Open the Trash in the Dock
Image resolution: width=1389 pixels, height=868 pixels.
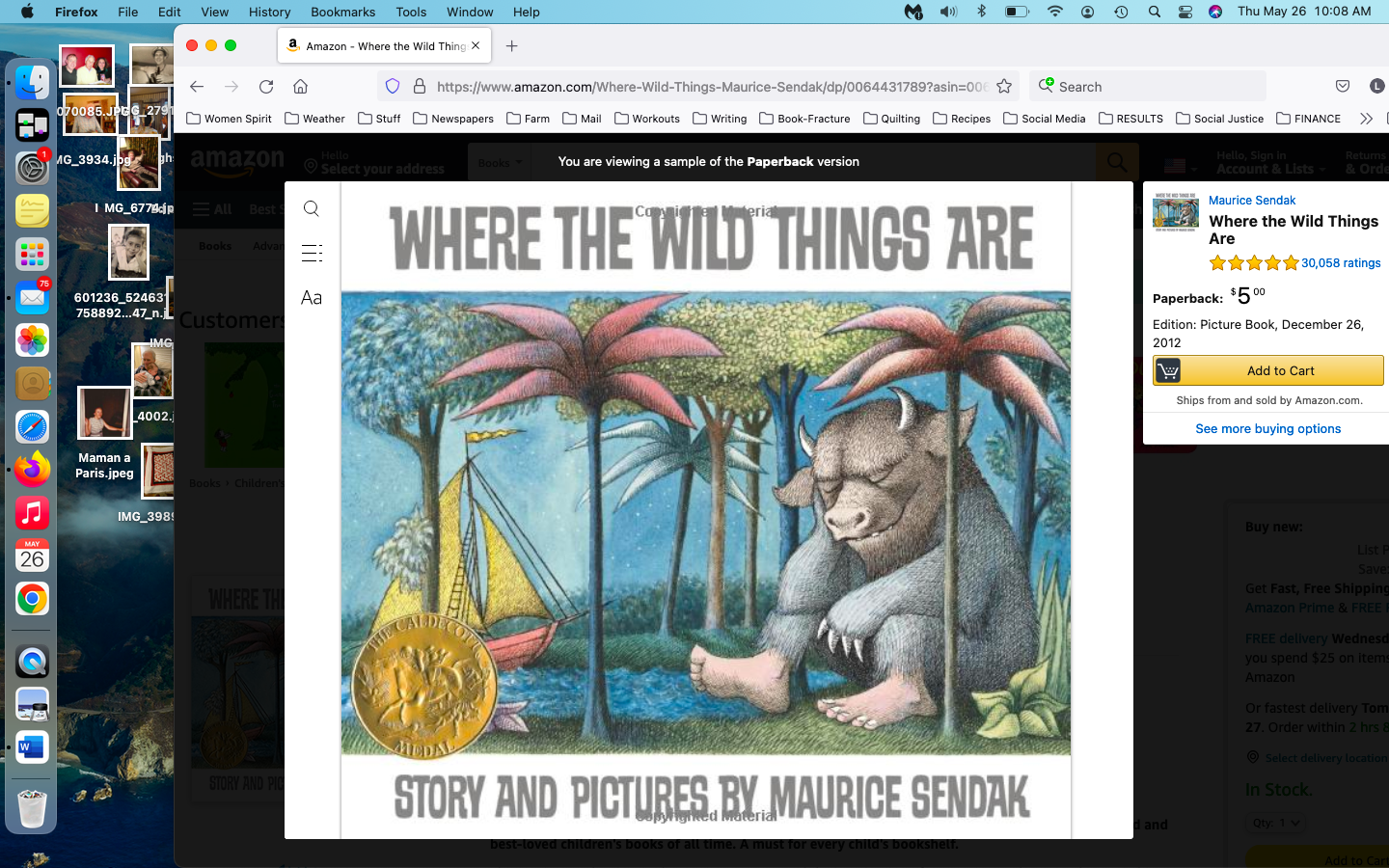click(x=32, y=808)
